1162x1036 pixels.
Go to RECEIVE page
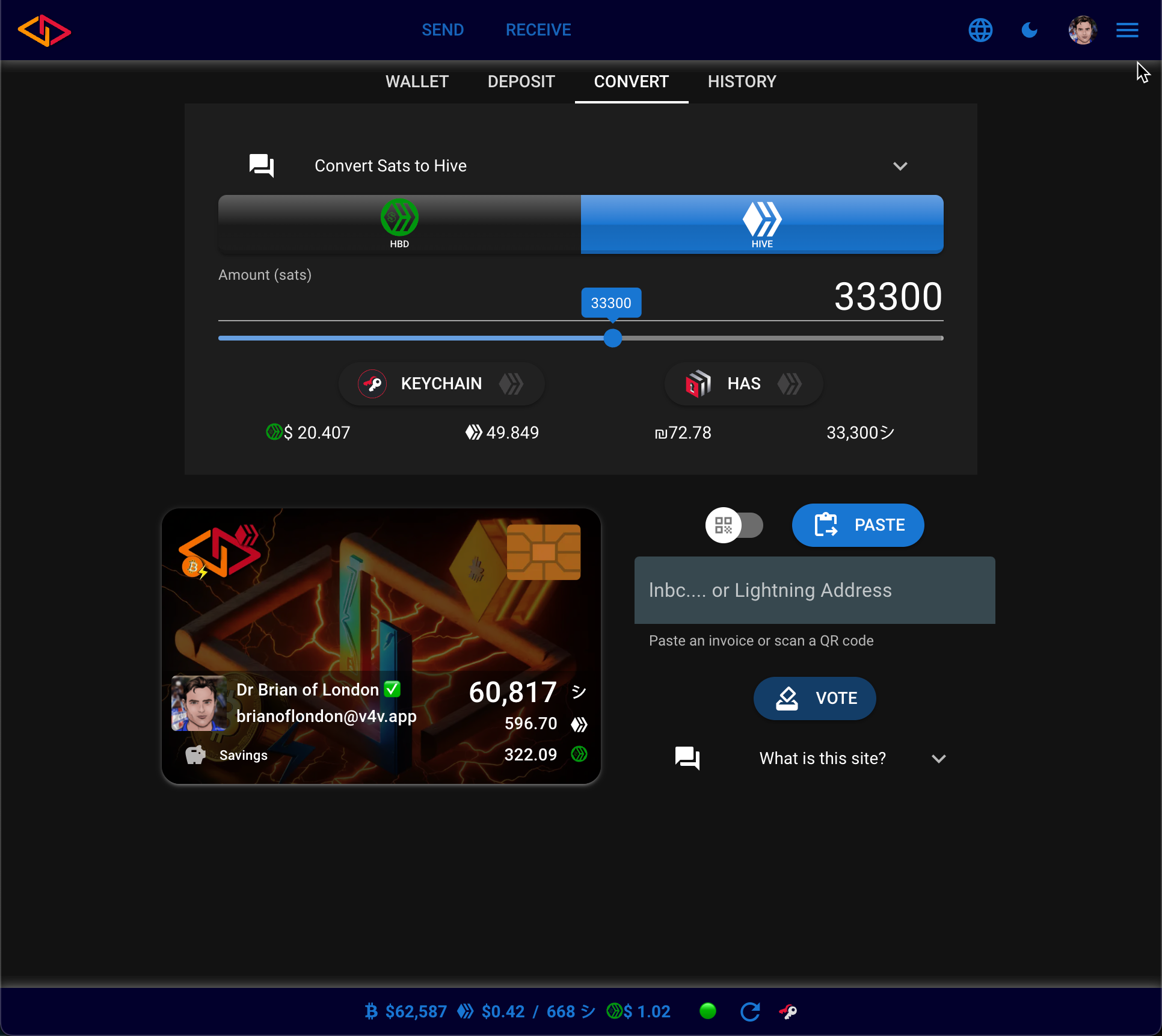(538, 30)
